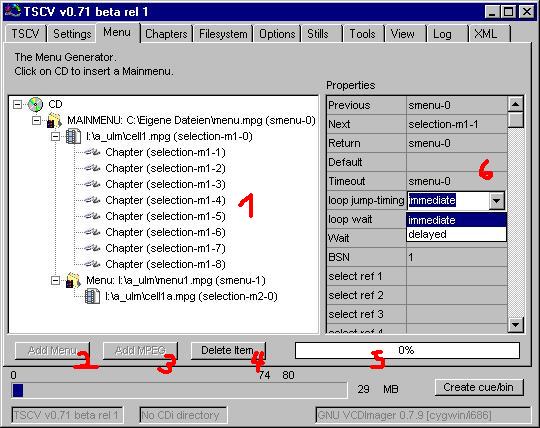This screenshot has width=540, height=428.
Task: Click the Delete Item button
Action: coord(228,350)
